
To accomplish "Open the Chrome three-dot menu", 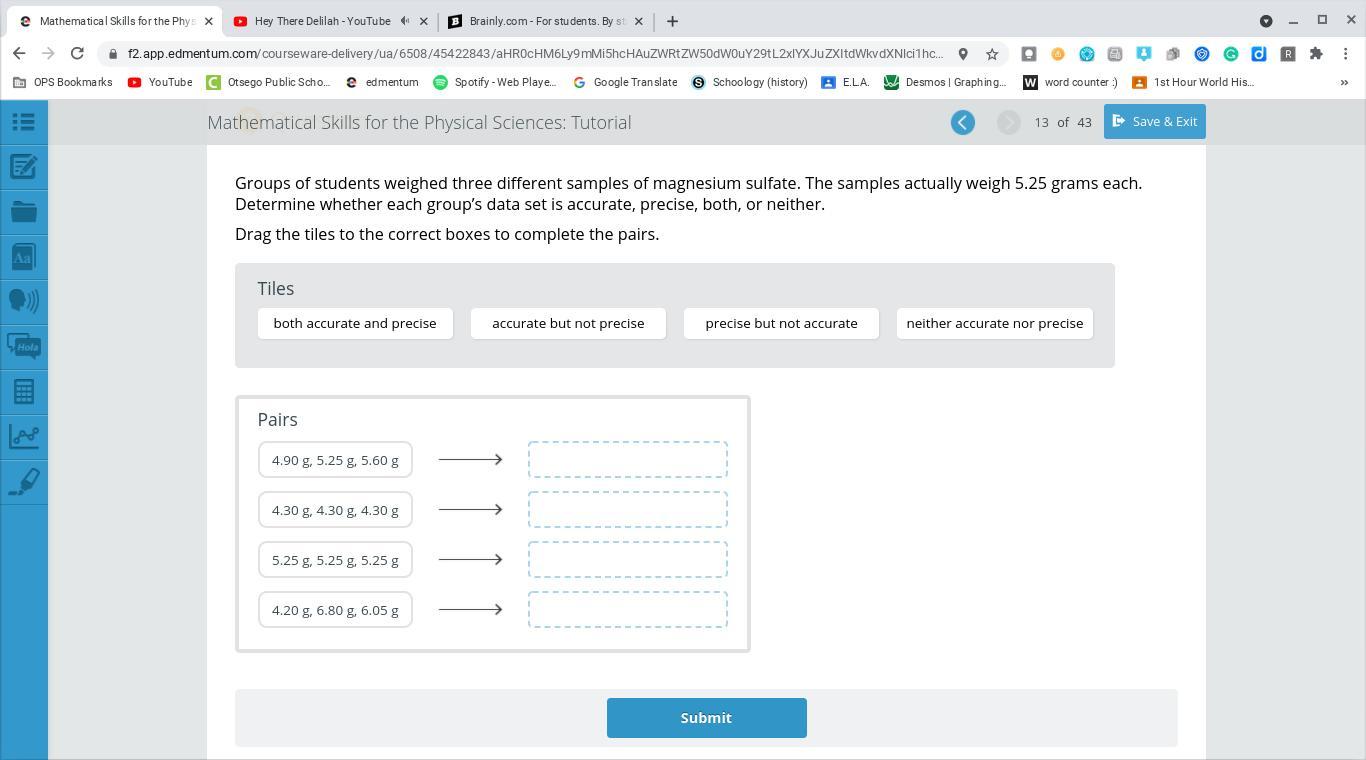I will (x=1345, y=54).
